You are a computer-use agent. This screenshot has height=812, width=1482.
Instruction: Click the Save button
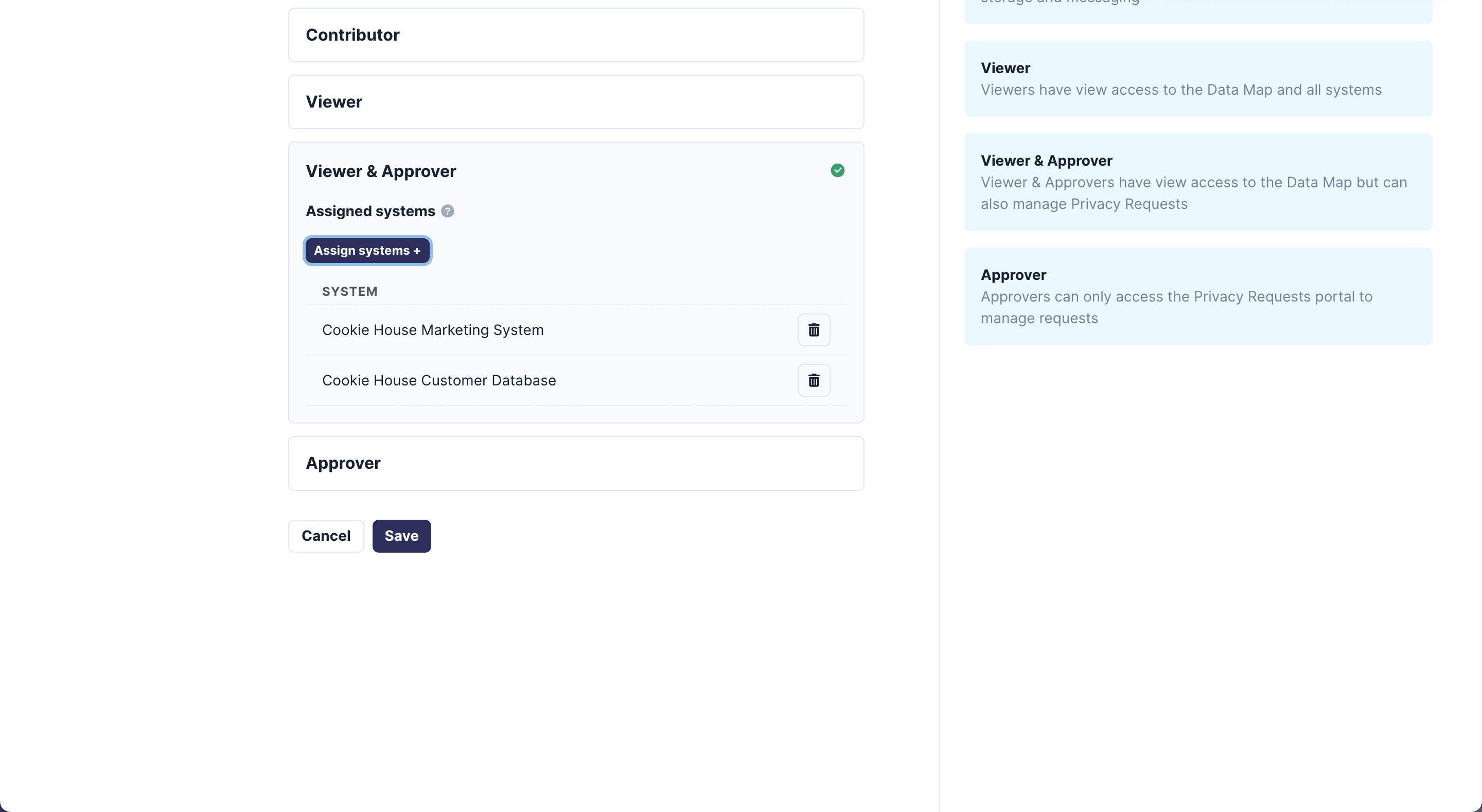401,536
